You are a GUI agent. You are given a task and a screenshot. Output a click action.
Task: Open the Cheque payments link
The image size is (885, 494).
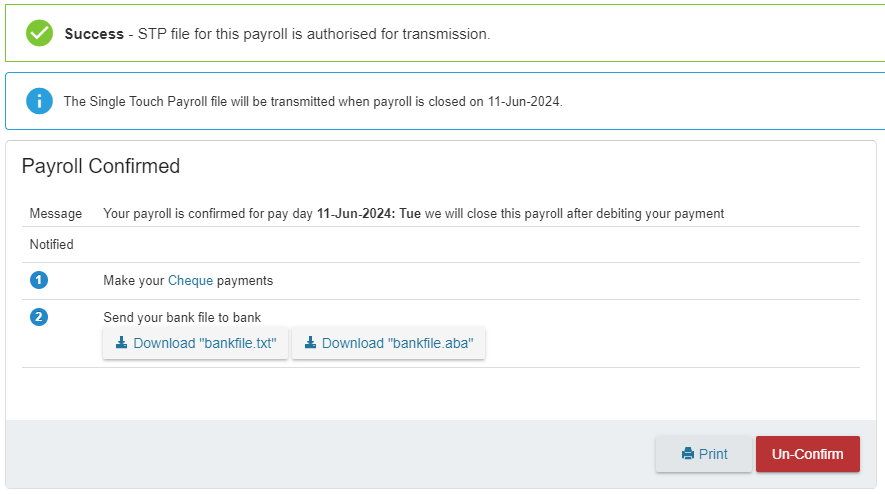click(190, 281)
